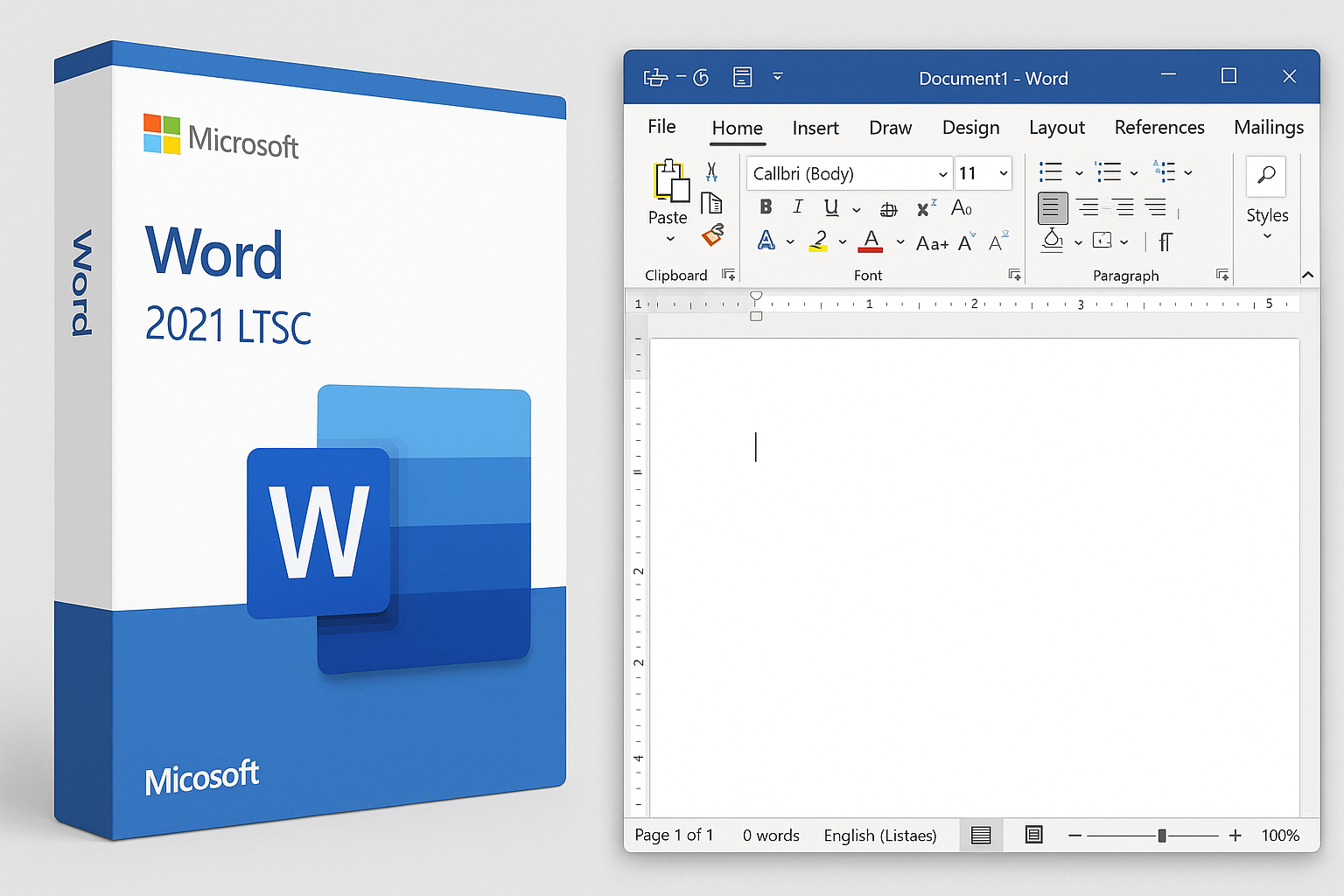This screenshot has height=896, width=1344.
Task: Select the Format Painter brush icon
Action: point(712,234)
